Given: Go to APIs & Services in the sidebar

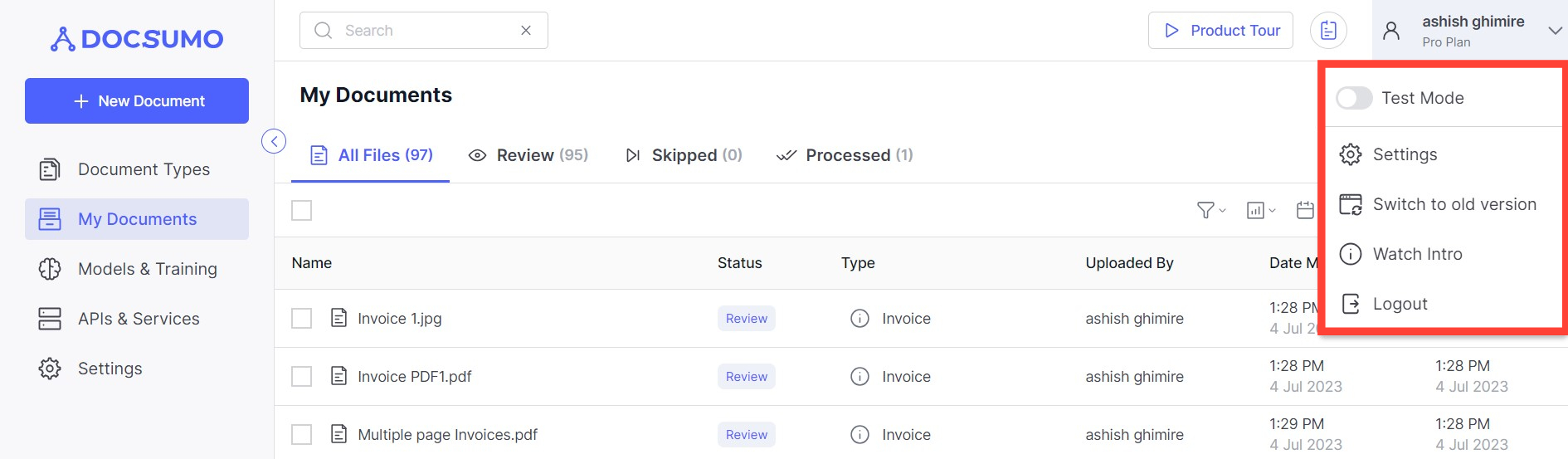Looking at the screenshot, I should click(x=137, y=319).
